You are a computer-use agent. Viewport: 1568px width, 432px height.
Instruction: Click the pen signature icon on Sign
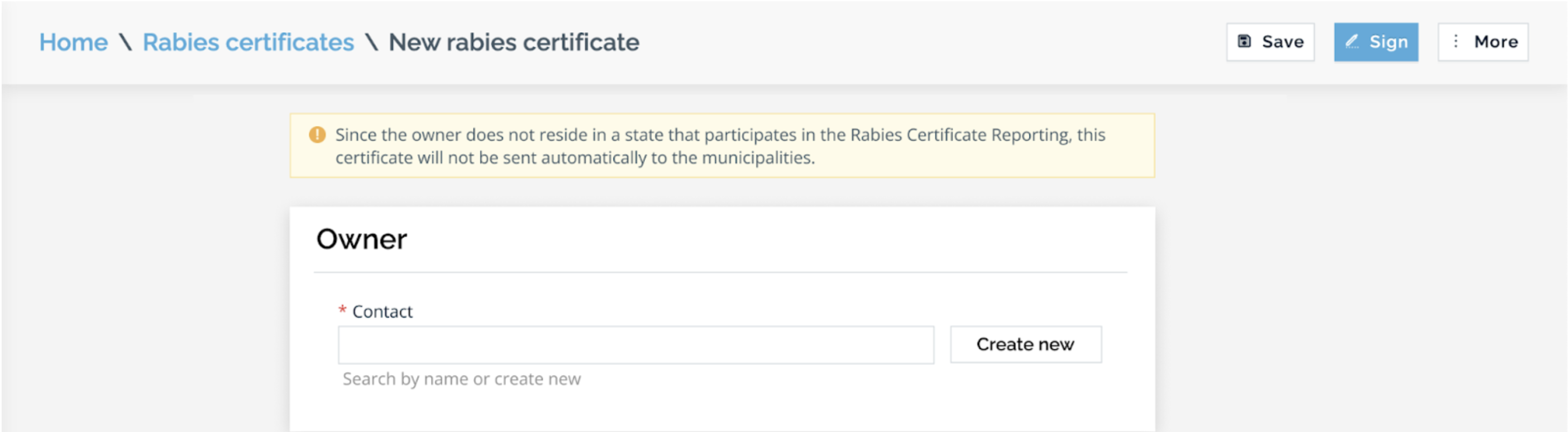point(1352,41)
